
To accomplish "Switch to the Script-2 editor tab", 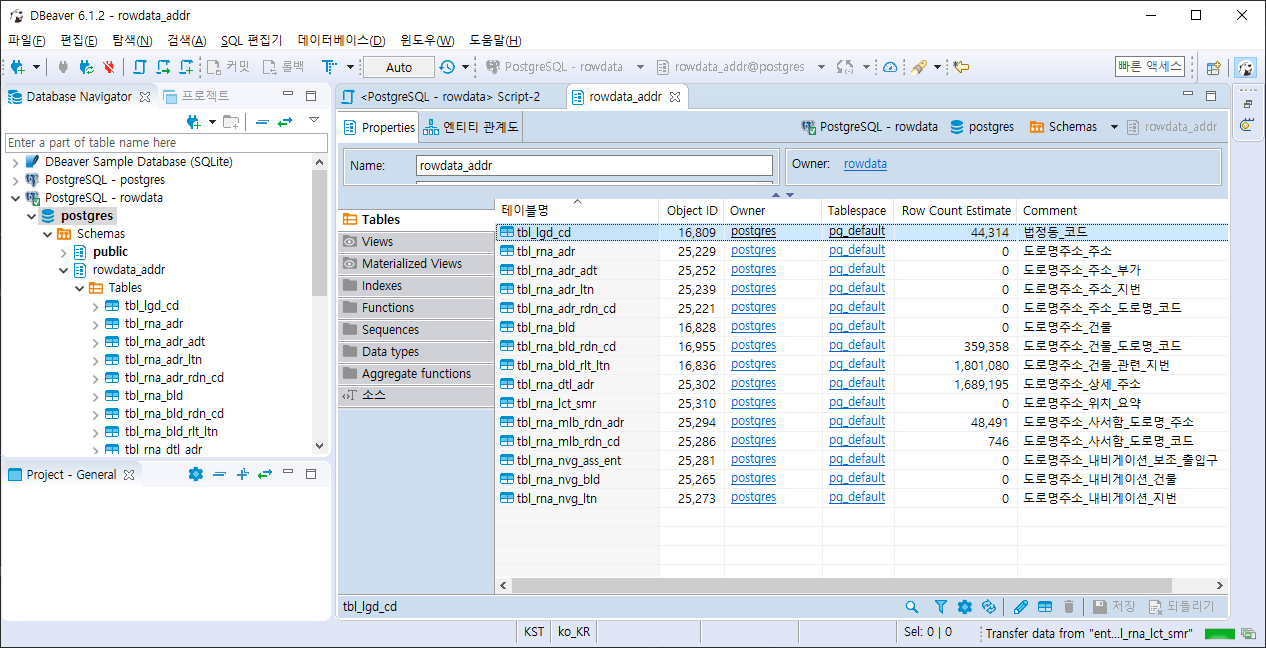I will (x=449, y=97).
